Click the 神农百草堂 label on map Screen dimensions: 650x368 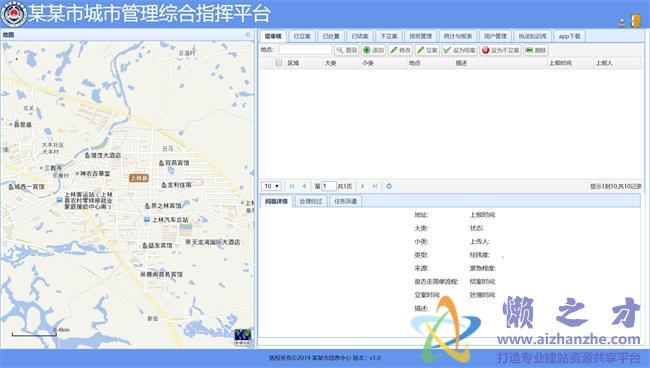pos(95,174)
